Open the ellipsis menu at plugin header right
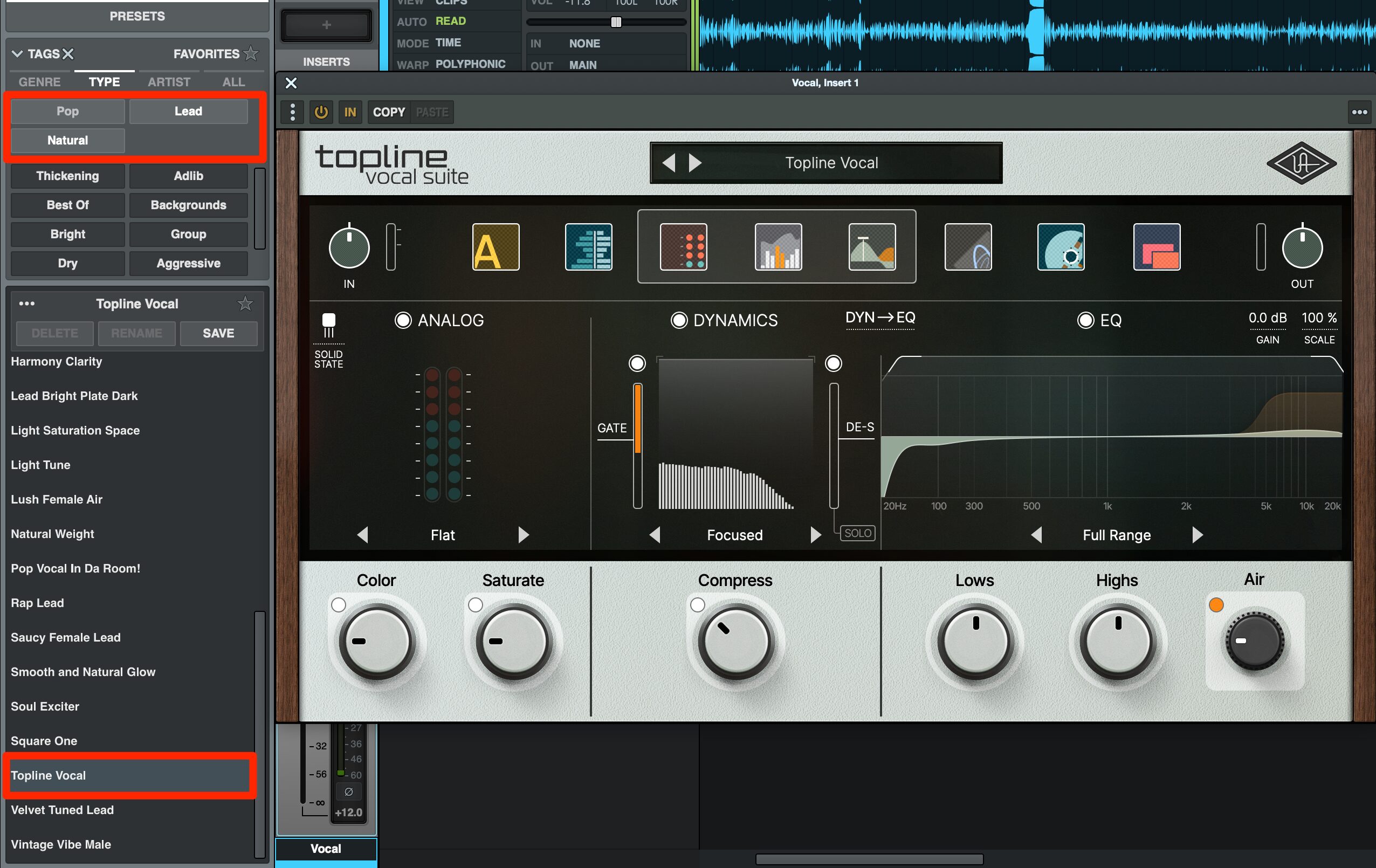Image resolution: width=1376 pixels, height=868 pixels. 1359,112
